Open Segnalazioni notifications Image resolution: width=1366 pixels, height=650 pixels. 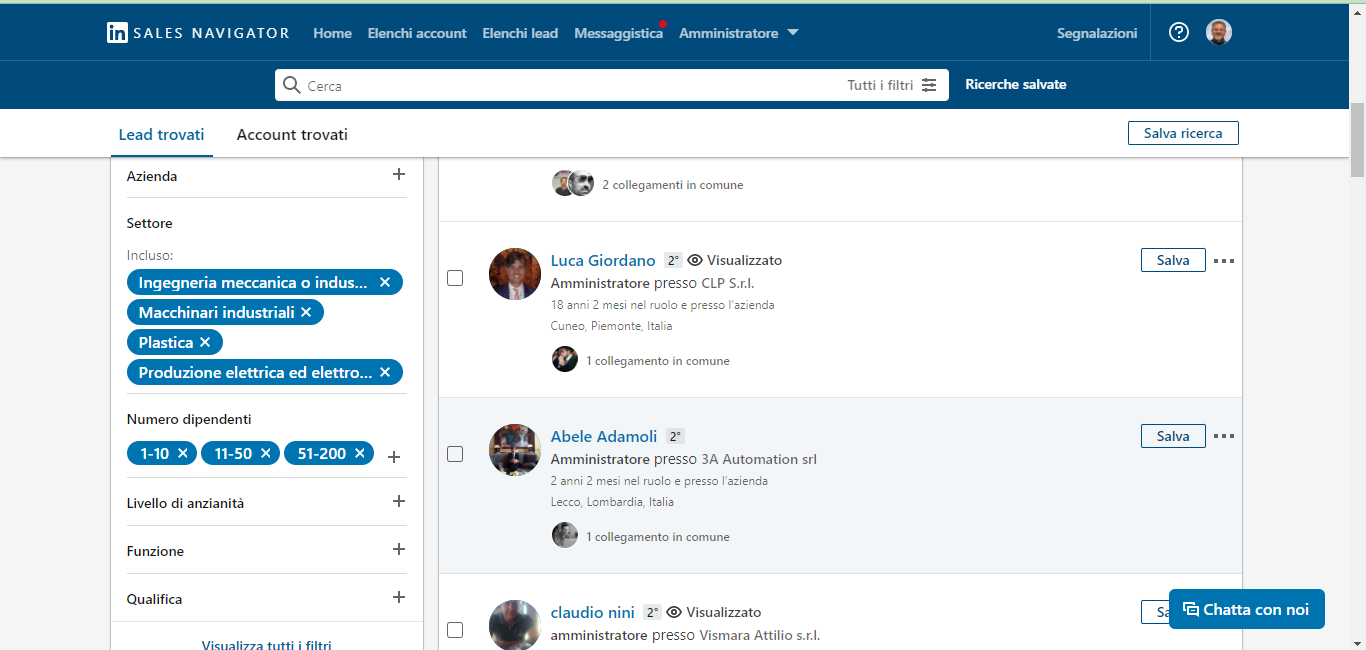(1097, 33)
